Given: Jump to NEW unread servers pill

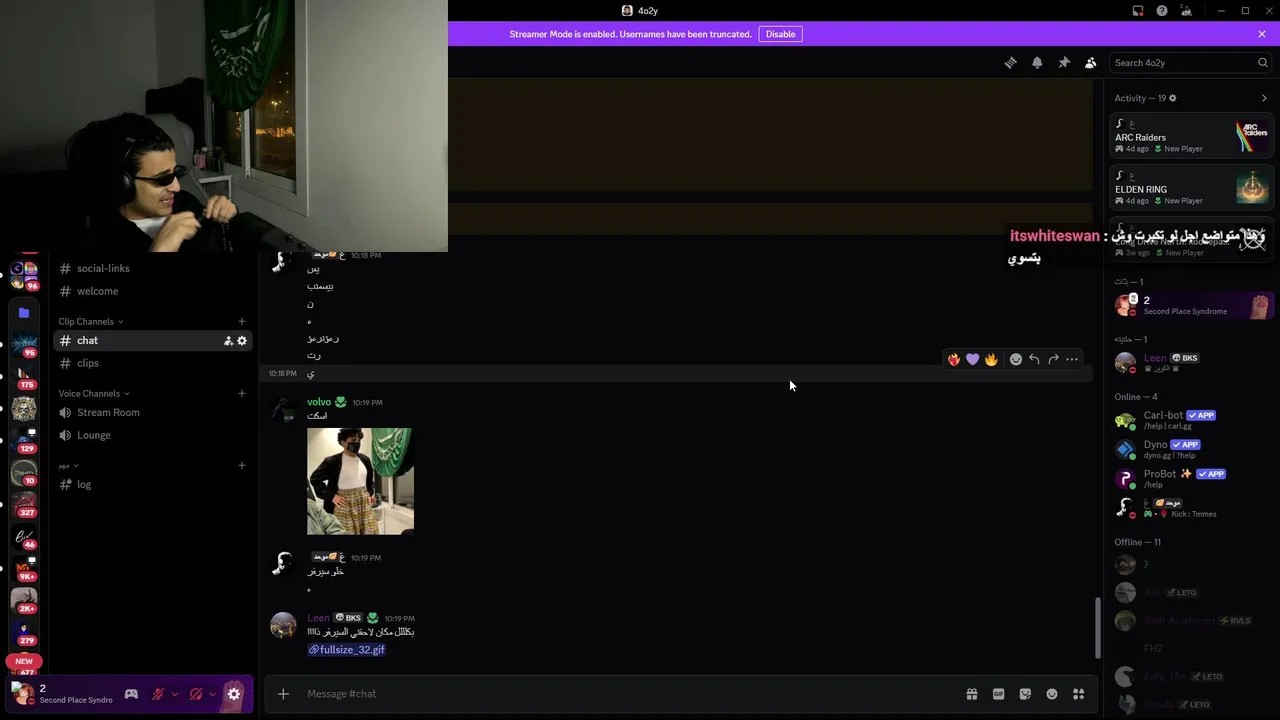Looking at the screenshot, I should pyautogui.click(x=24, y=661).
